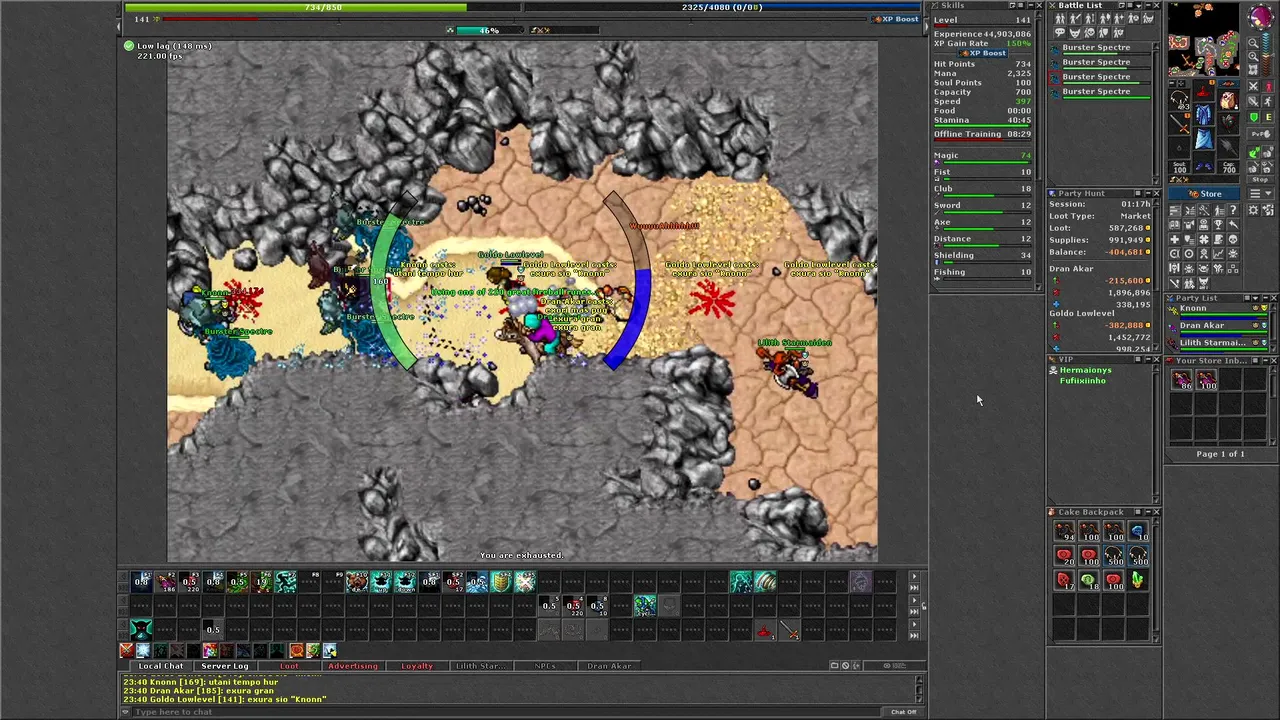Select the blue legs equipment slot

(1203, 137)
